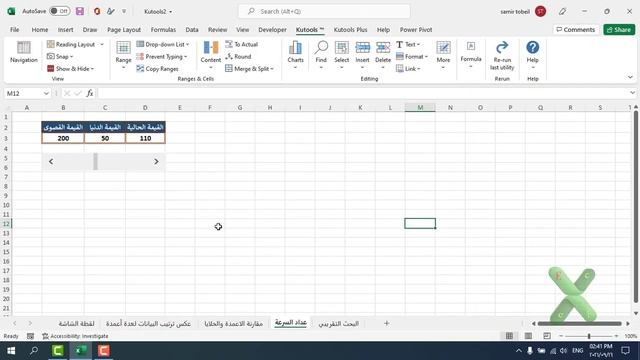Open Windows Start menu
640x360 pixels.
click(x=11, y=351)
